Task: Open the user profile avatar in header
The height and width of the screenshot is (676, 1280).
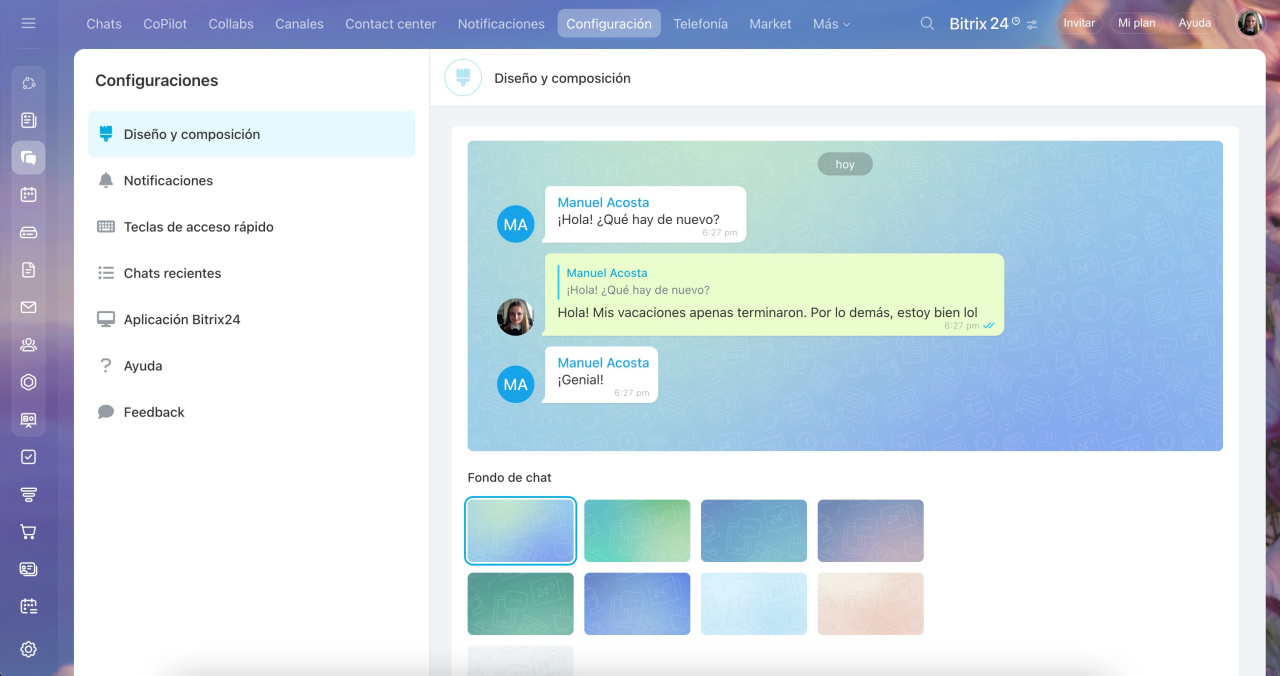Action: (x=1250, y=23)
